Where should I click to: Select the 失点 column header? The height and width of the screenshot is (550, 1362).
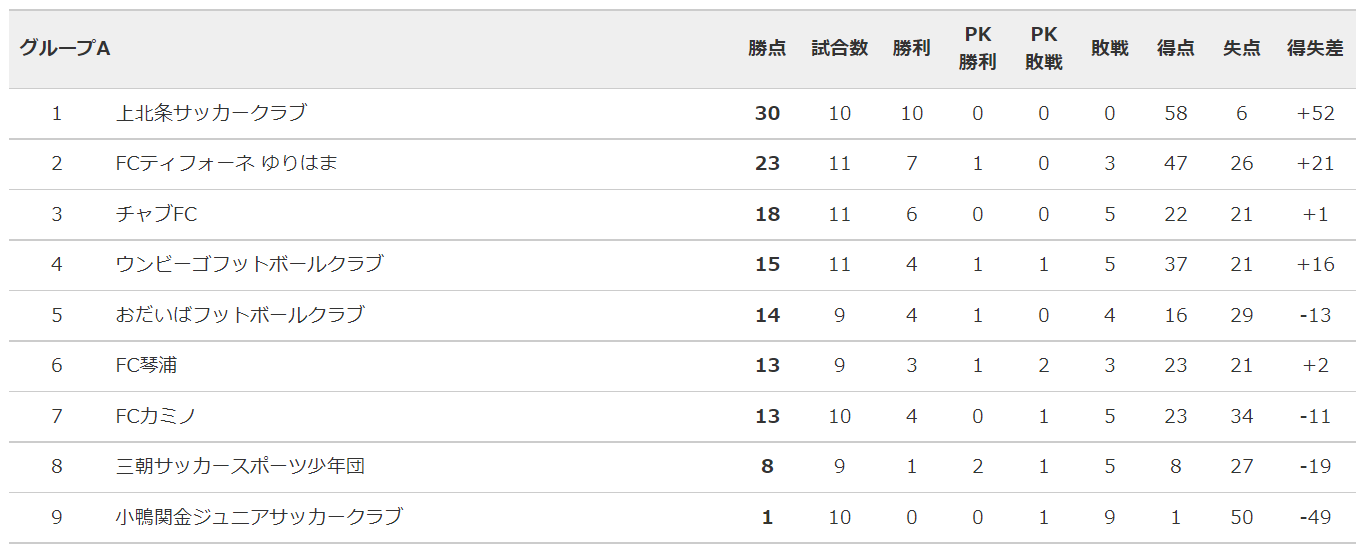pyautogui.click(x=1242, y=48)
